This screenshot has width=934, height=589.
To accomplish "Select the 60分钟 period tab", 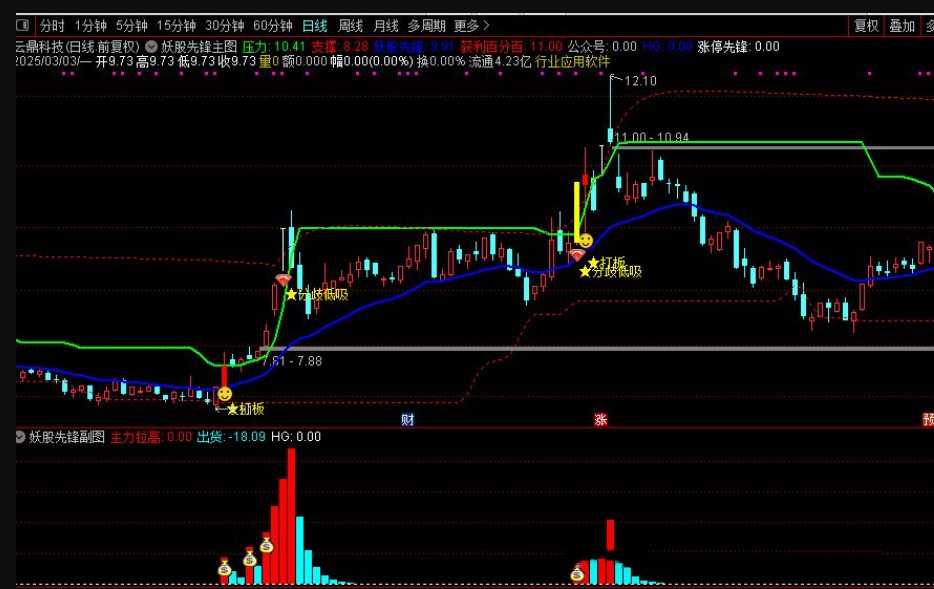I will (272, 26).
